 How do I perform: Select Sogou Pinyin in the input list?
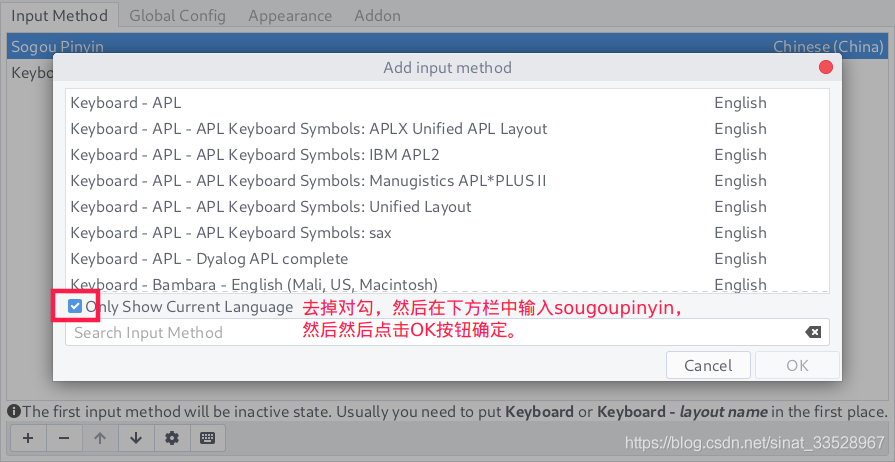[58, 46]
